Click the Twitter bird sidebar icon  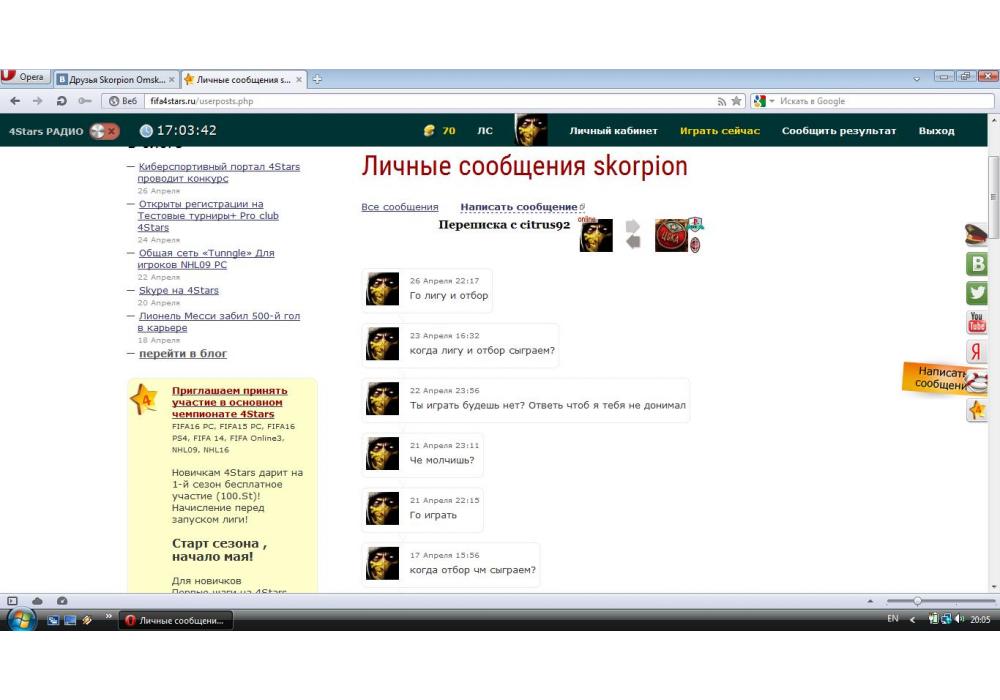click(976, 293)
